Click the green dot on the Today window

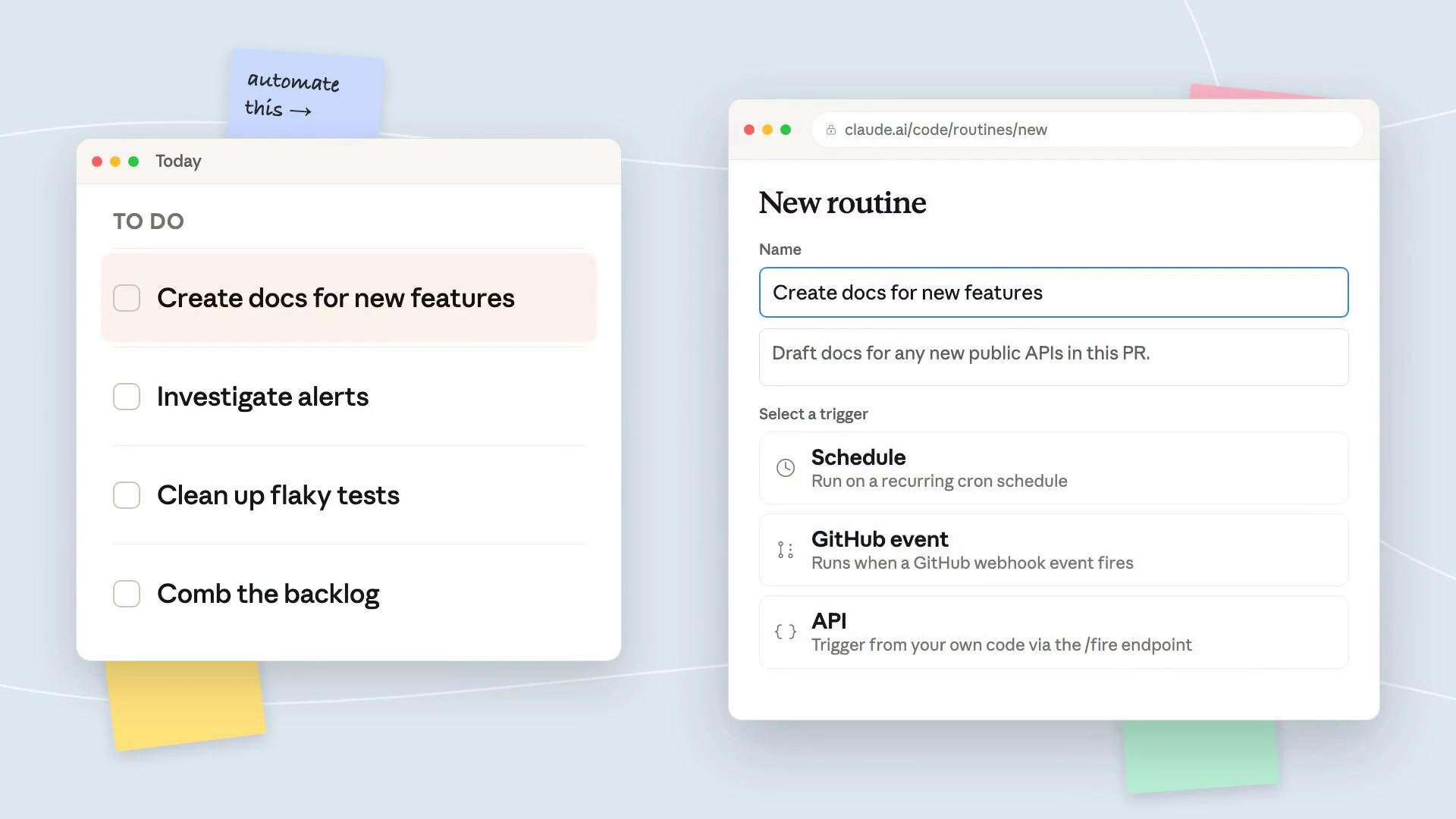[133, 161]
